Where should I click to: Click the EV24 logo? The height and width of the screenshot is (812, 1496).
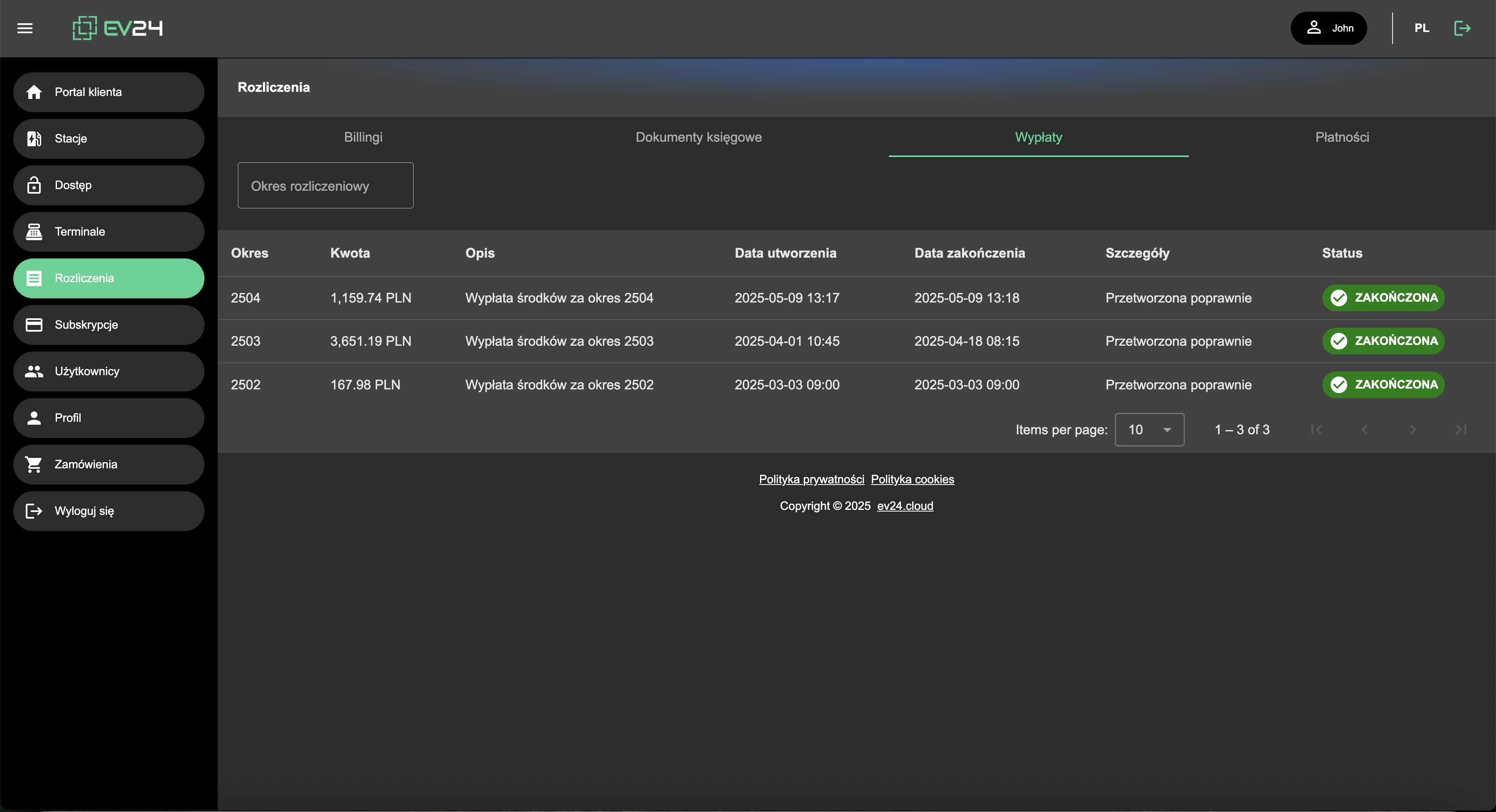[117, 28]
